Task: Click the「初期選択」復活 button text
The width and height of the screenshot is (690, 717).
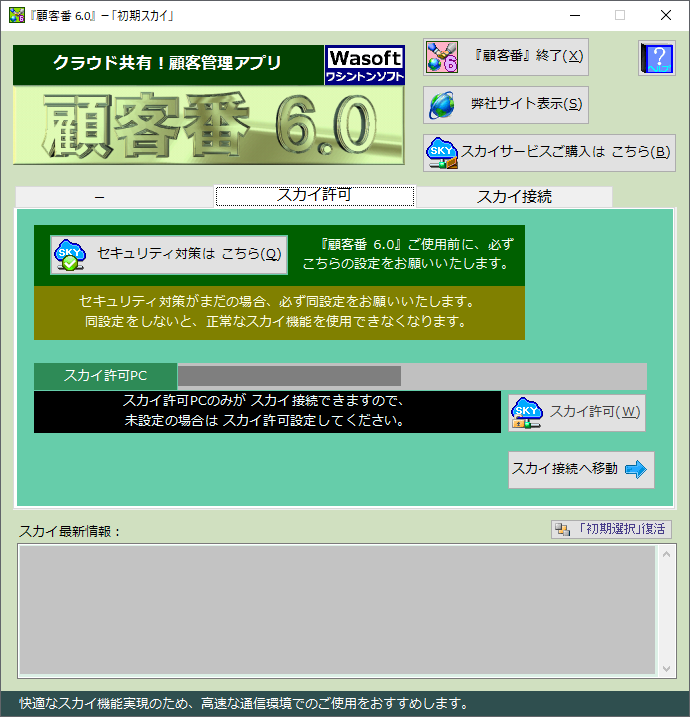Action: [621, 529]
